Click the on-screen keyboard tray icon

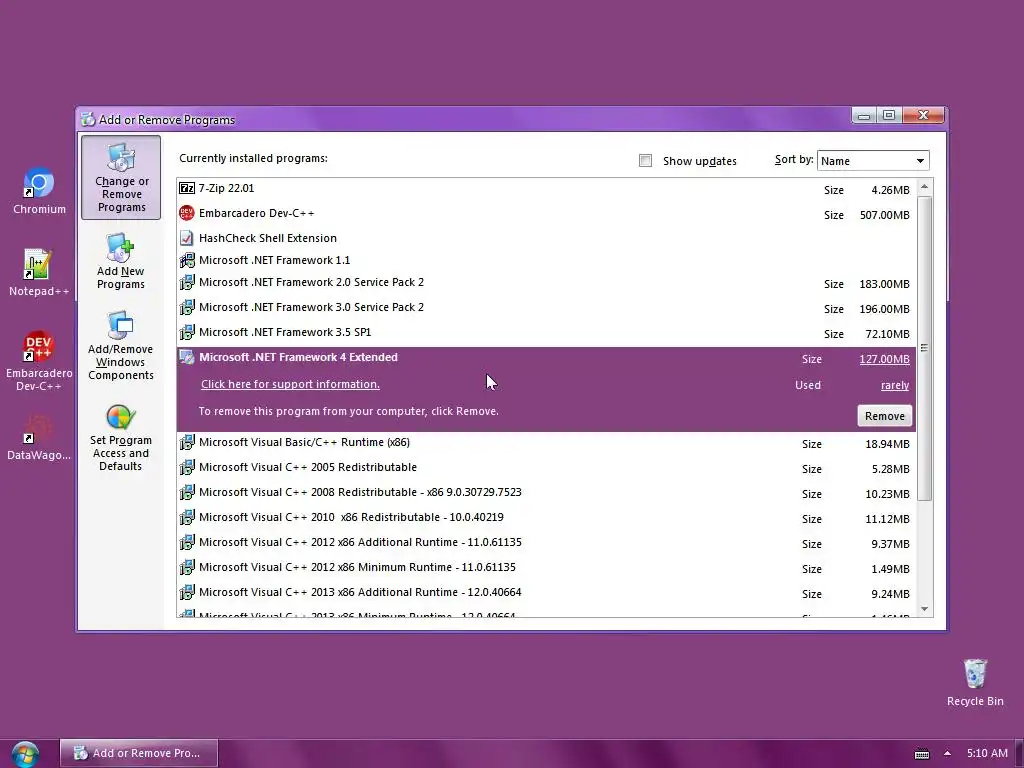(922, 754)
